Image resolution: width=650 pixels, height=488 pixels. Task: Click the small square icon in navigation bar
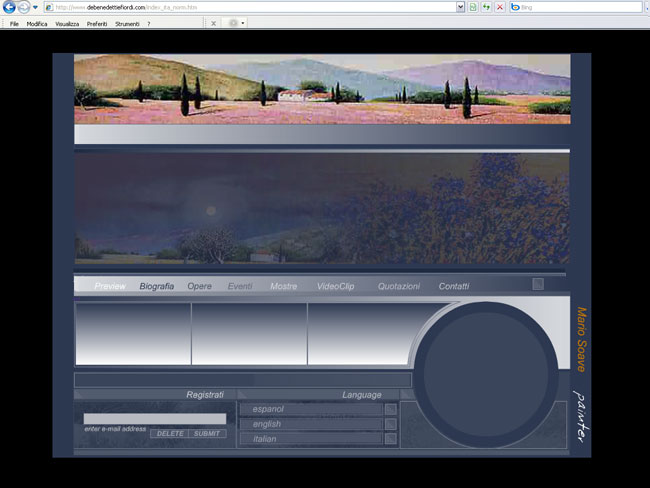[x=538, y=284]
